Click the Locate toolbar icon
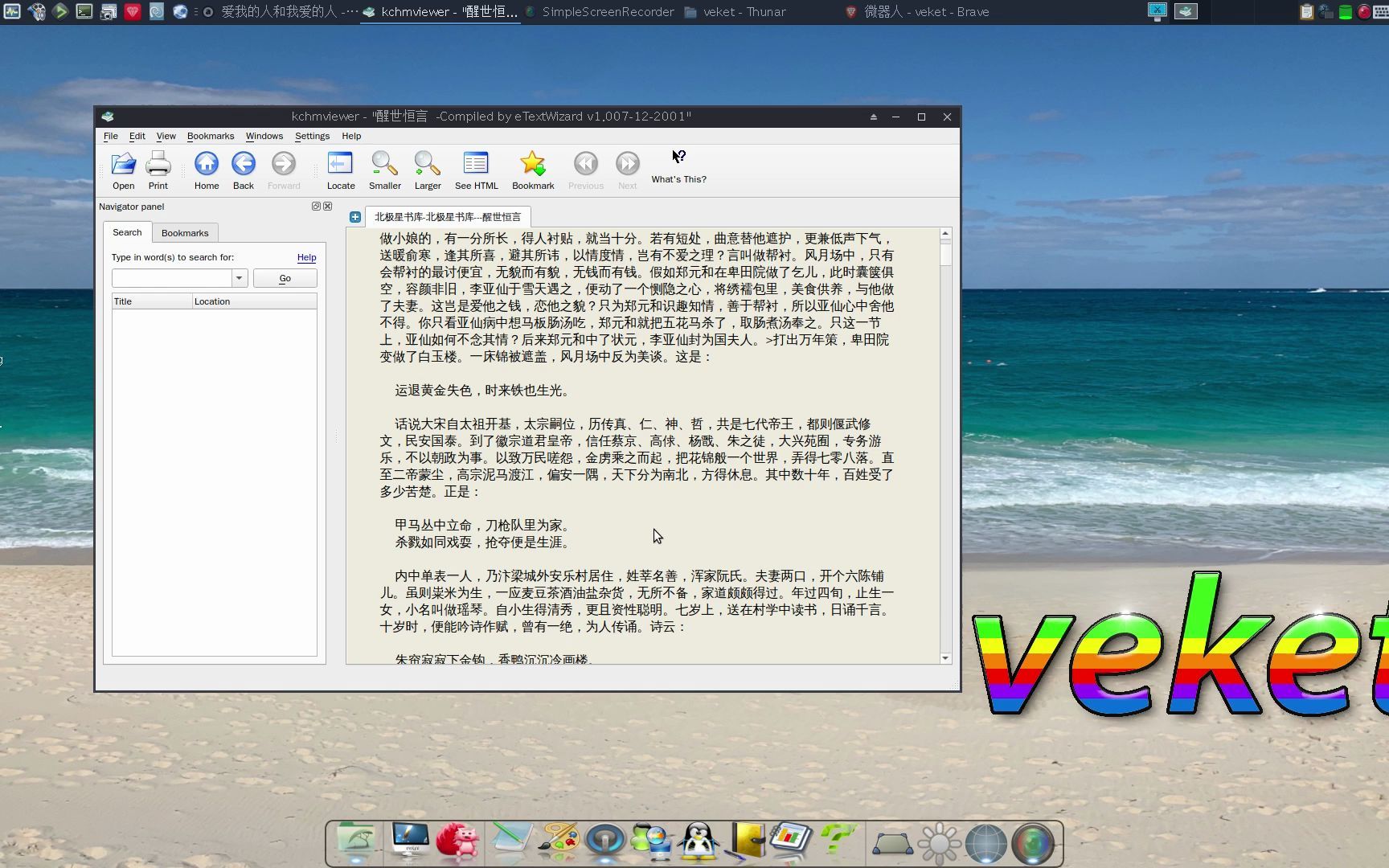 (341, 170)
